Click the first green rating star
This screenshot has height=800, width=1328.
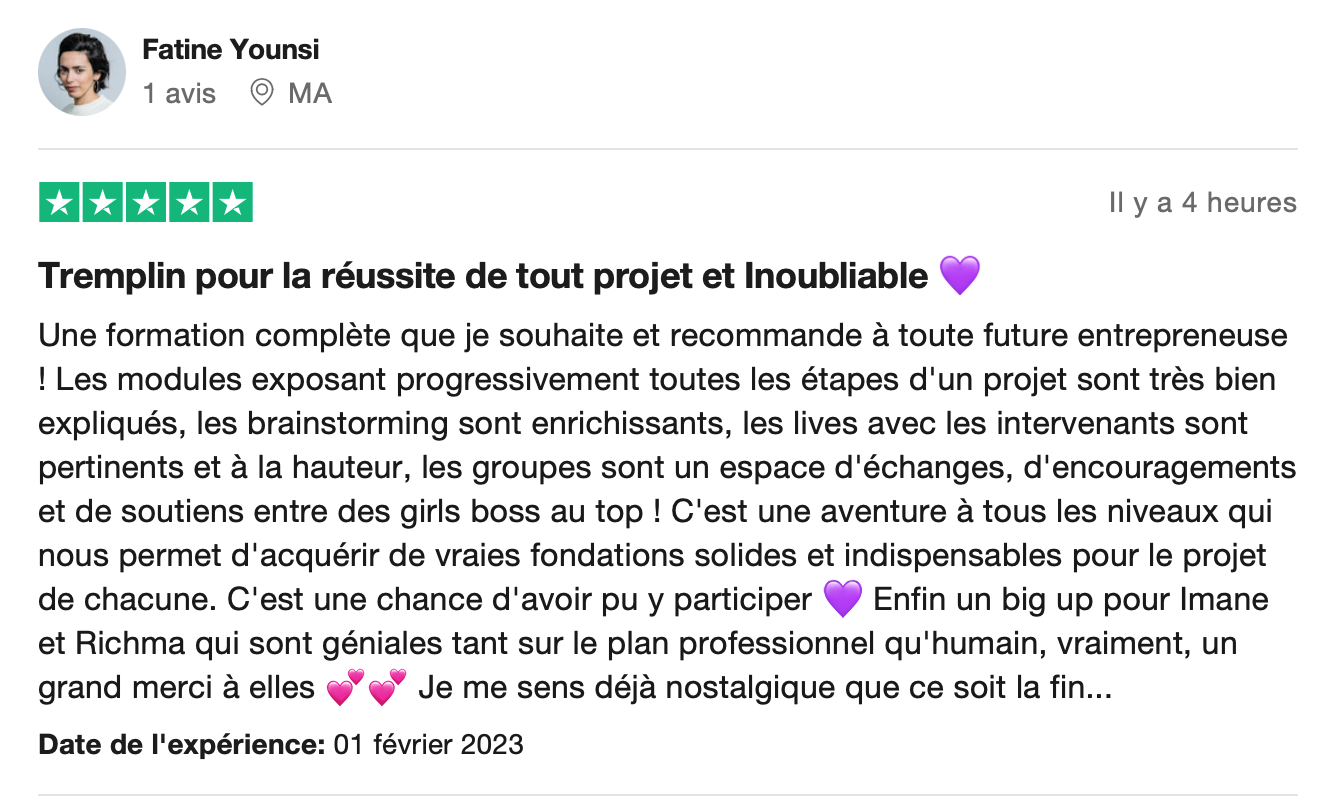pos(60,203)
